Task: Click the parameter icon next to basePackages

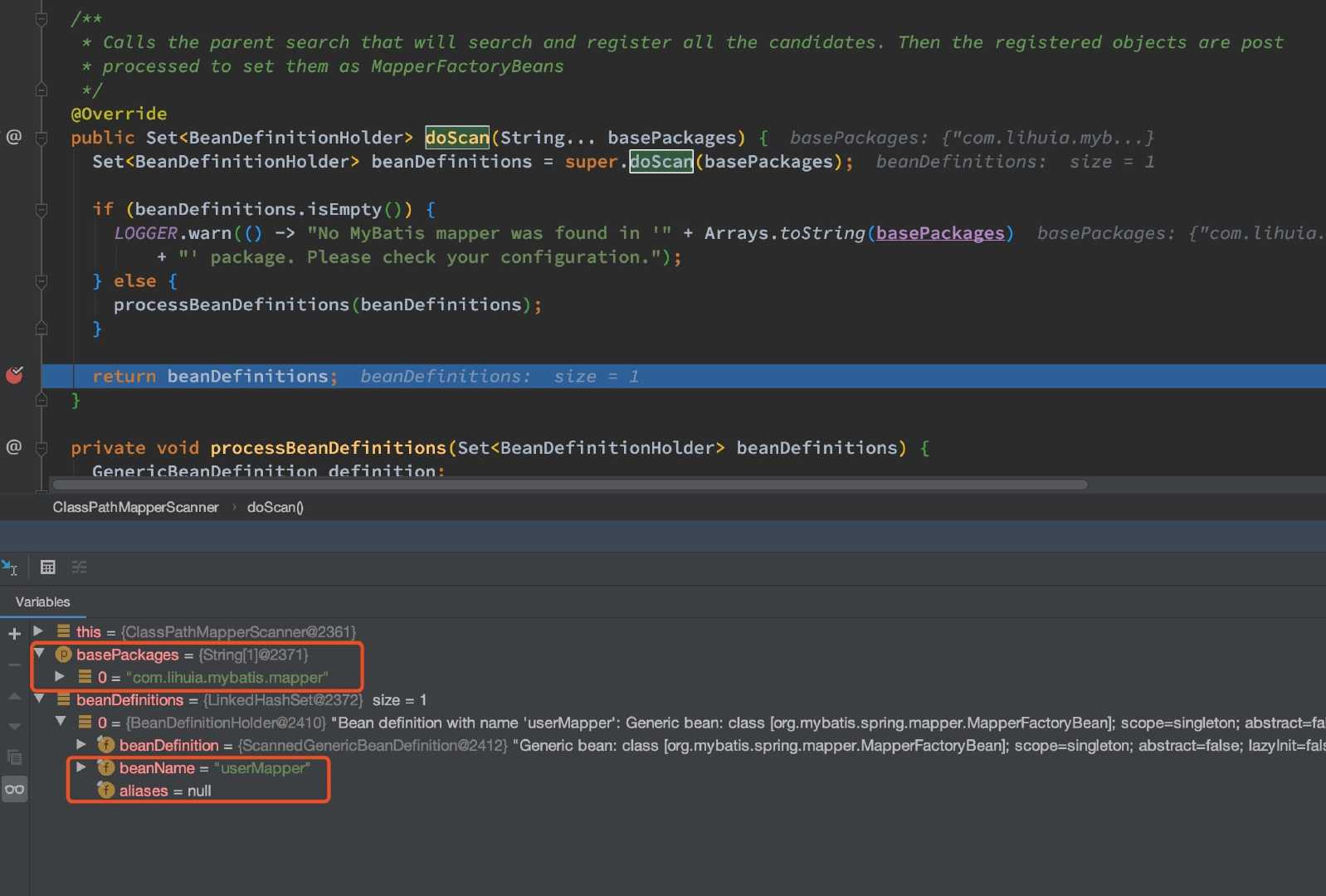Action: 63,655
